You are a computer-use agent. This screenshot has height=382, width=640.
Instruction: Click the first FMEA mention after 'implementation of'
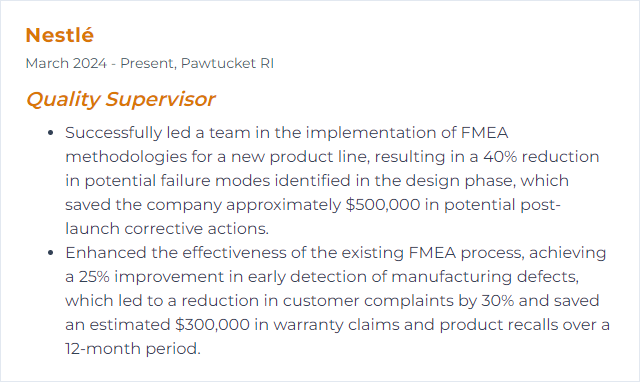click(484, 133)
